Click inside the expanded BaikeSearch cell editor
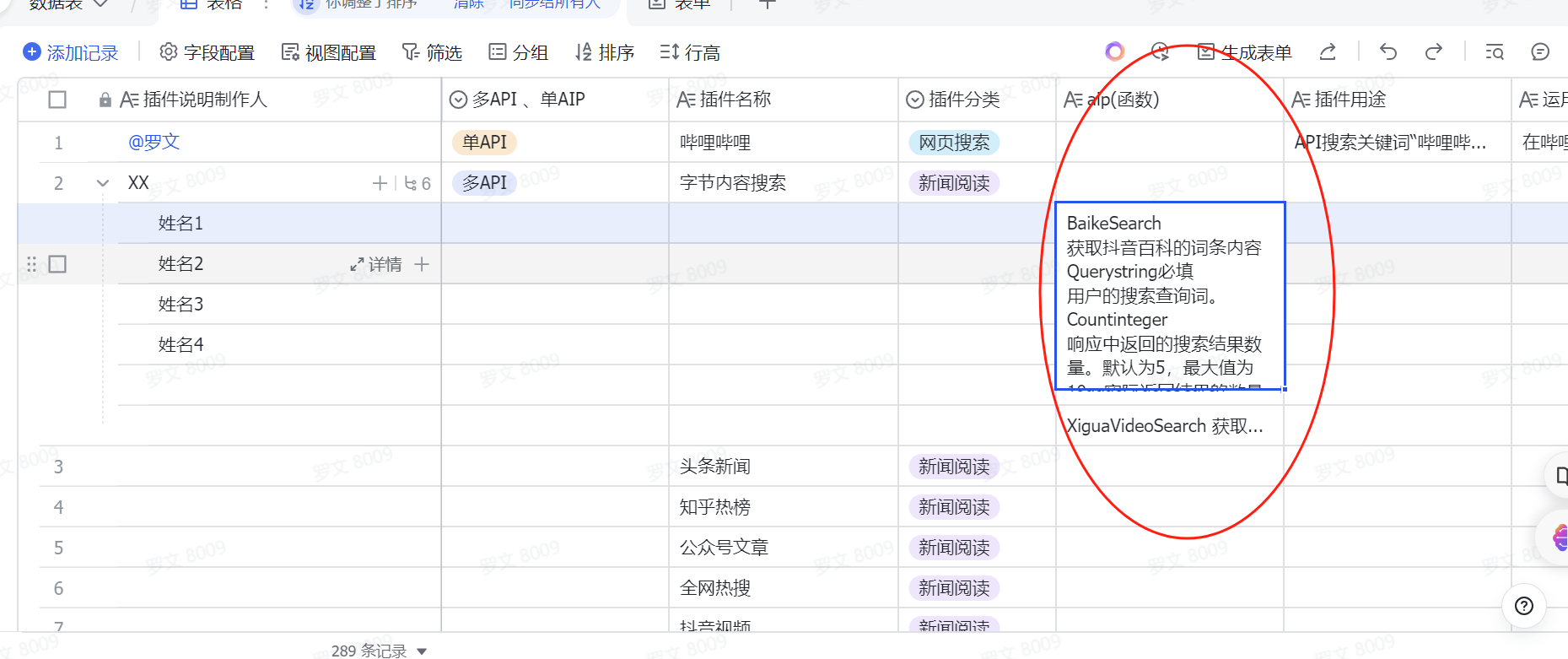 coord(1170,295)
